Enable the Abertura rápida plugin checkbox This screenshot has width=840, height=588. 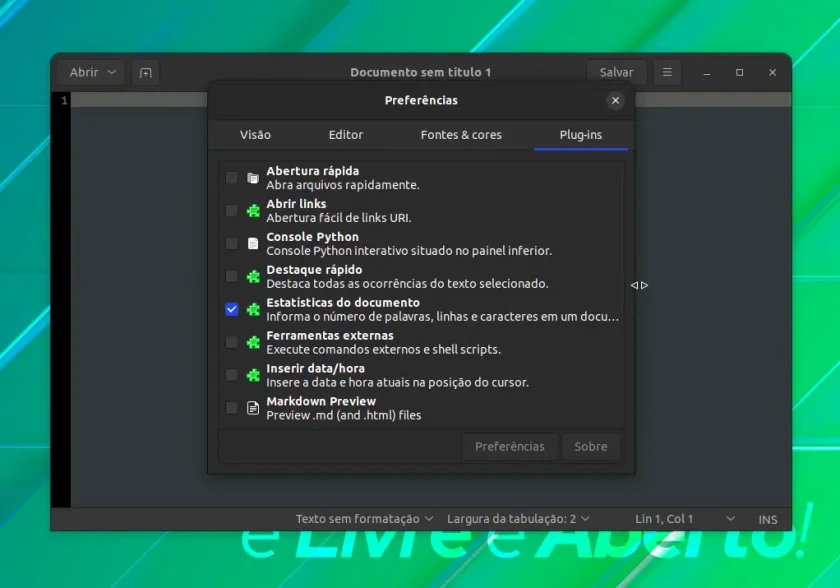231,178
